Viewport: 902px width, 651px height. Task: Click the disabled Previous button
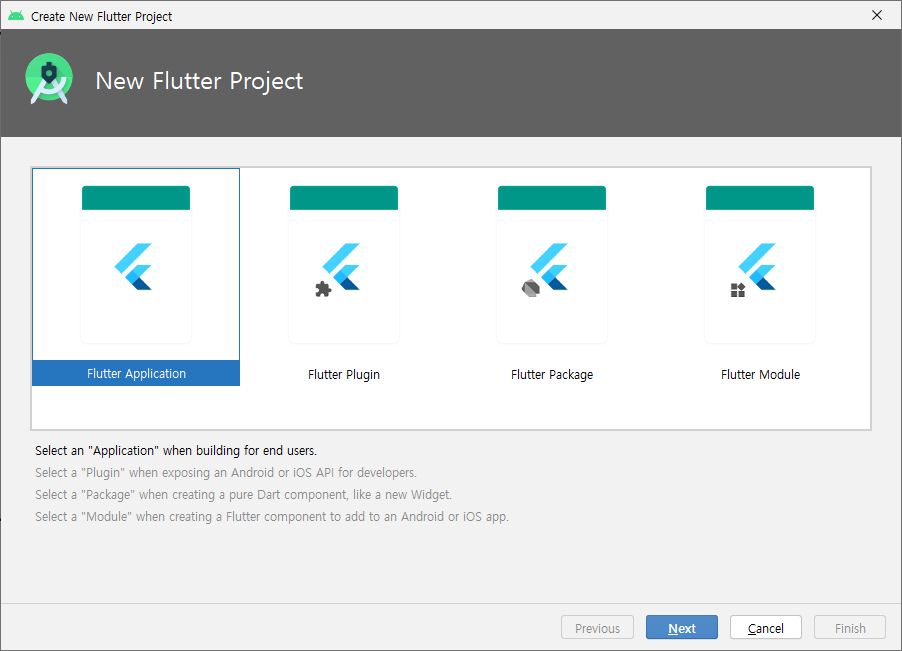click(597, 627)
